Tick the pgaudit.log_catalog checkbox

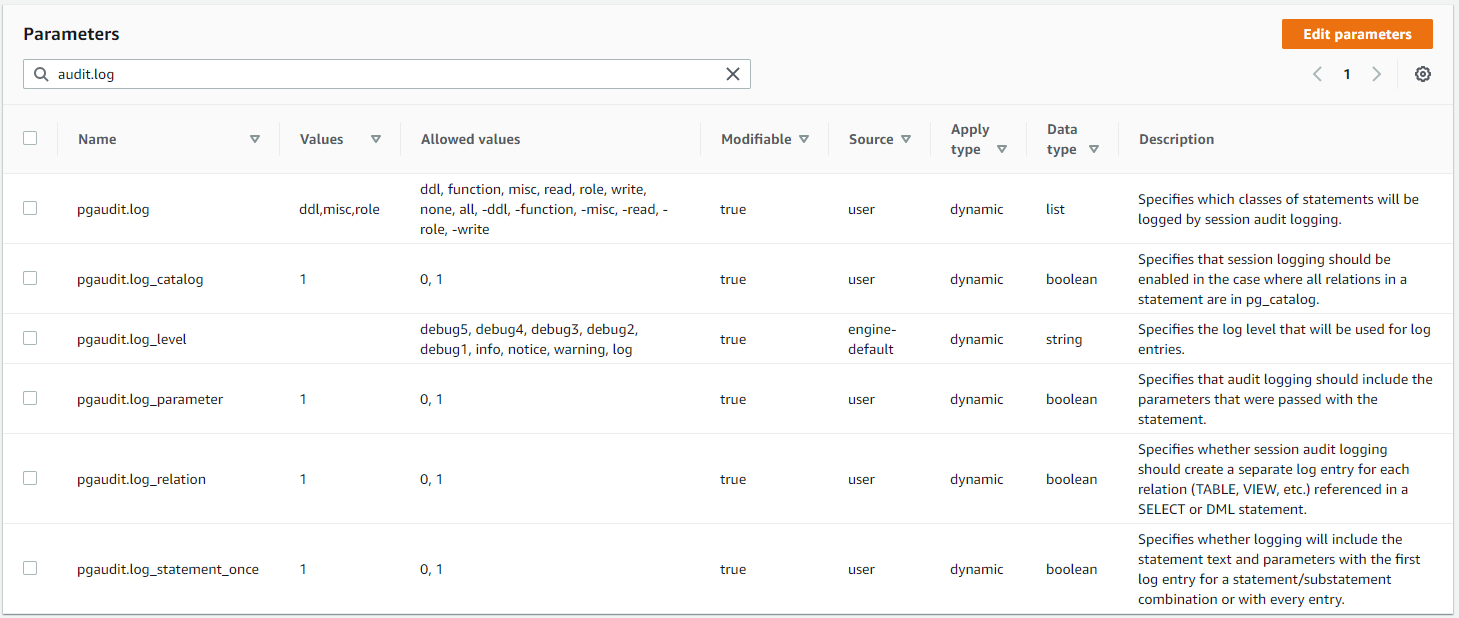point(30,278)
